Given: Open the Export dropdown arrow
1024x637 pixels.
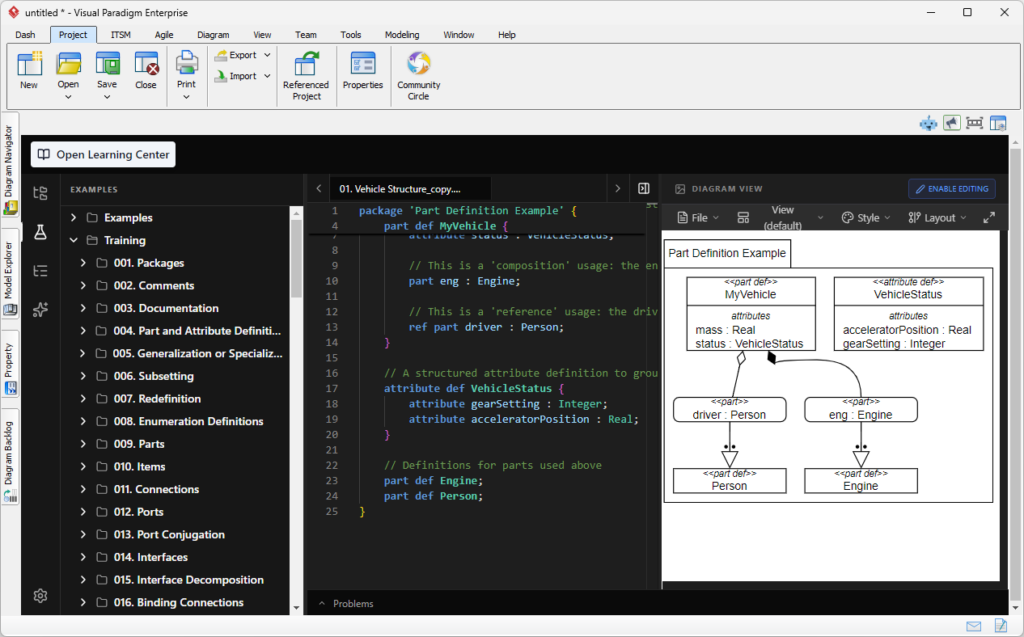Looking at the screenshot, I should [x=267, y=56].
